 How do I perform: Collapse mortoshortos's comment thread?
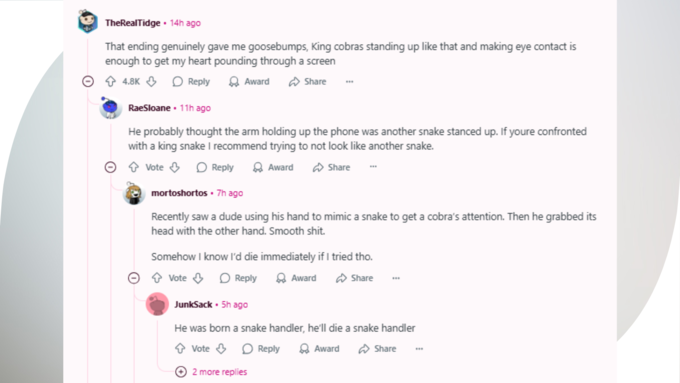point(134,278)
